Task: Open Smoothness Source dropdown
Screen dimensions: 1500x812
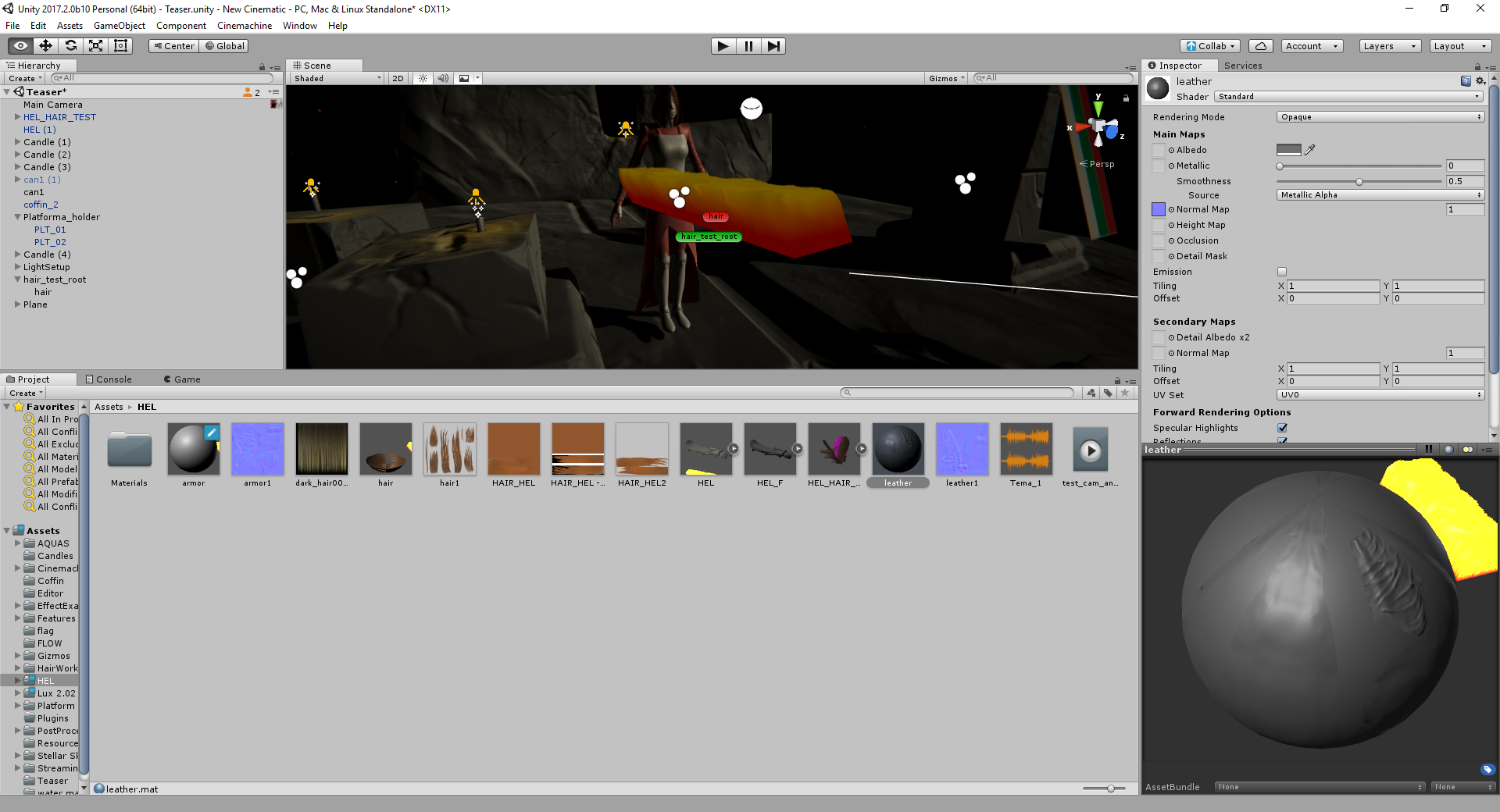Action: 1380,195
